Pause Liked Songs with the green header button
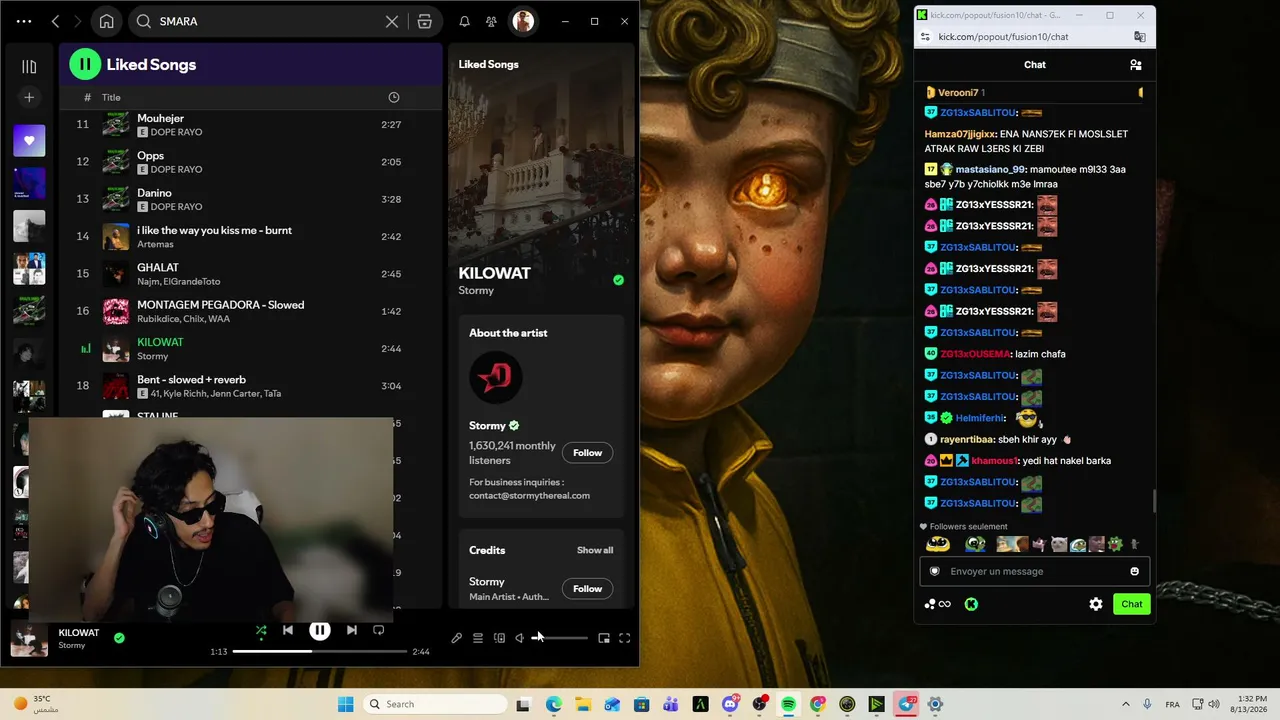The image size is (1280, 720). [85, 64]
